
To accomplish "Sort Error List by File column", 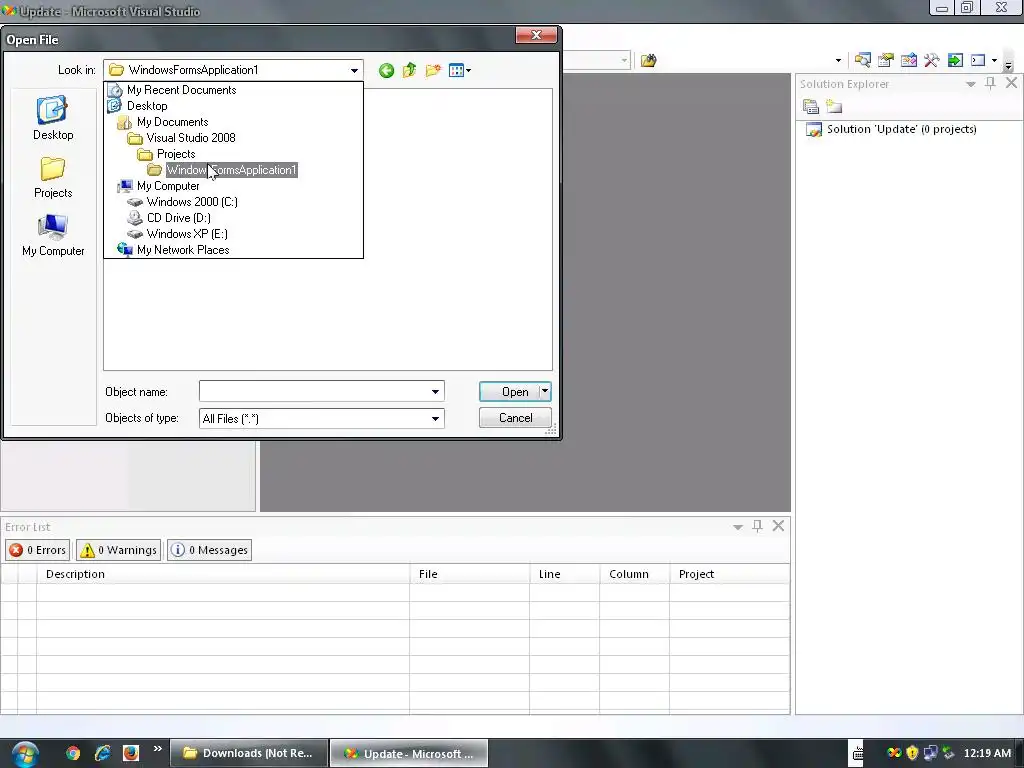I will pos(470,574).
